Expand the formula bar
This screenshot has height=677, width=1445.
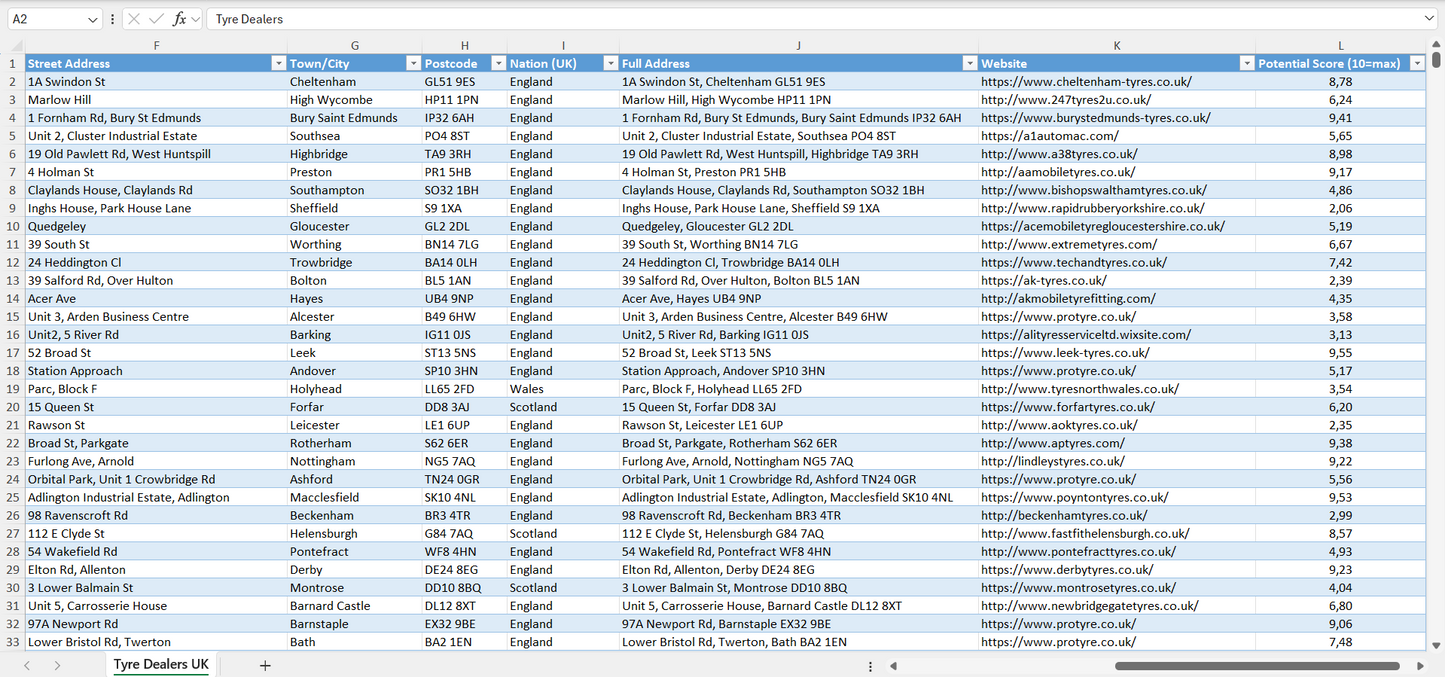(x=1429, y=19)
